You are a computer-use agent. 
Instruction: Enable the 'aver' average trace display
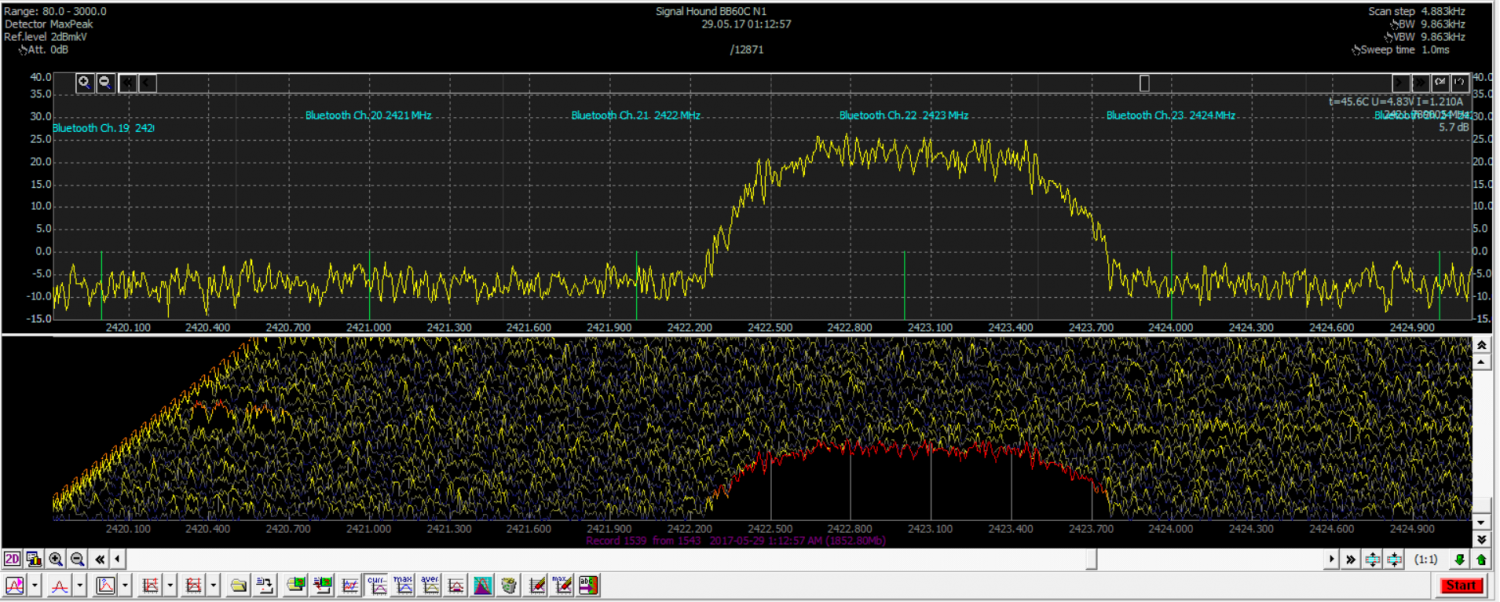pos(430,585)
